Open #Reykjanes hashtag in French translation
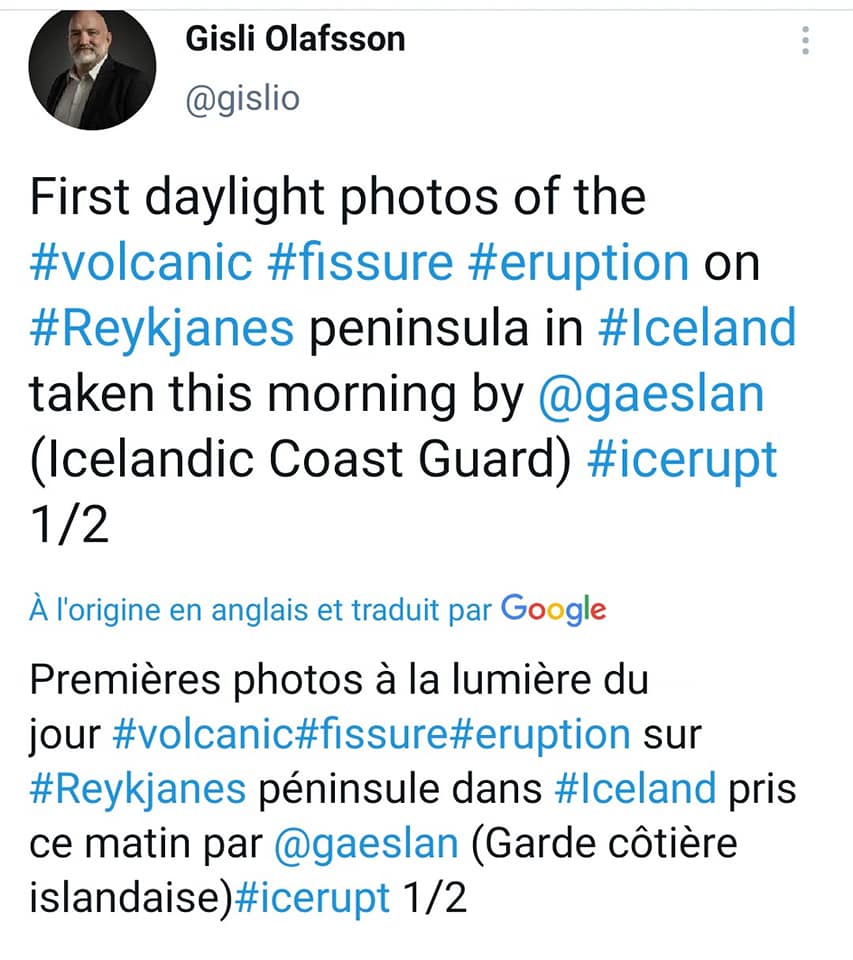 [138, 790]
